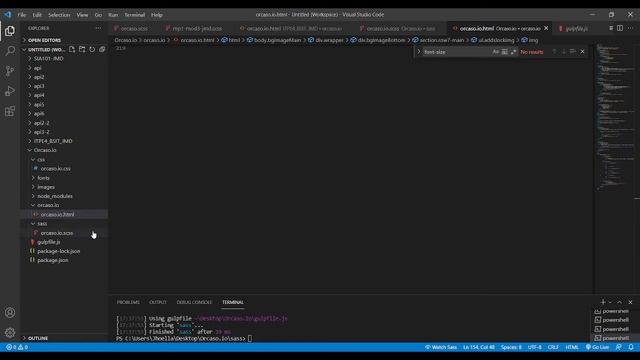Screen dimensions: 640x360
Task: Open the Selection menu
Action: (59, 15)
